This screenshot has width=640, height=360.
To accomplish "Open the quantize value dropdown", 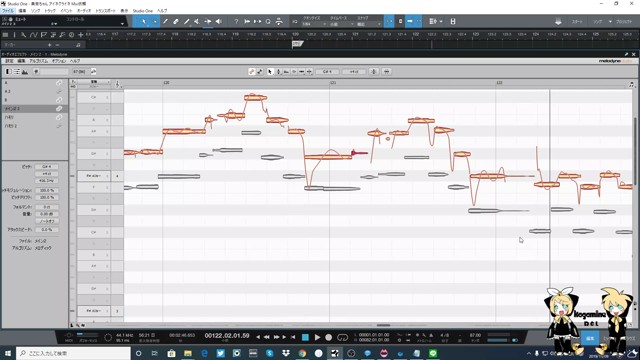I will pyautogui.click(x=313, y=24).
